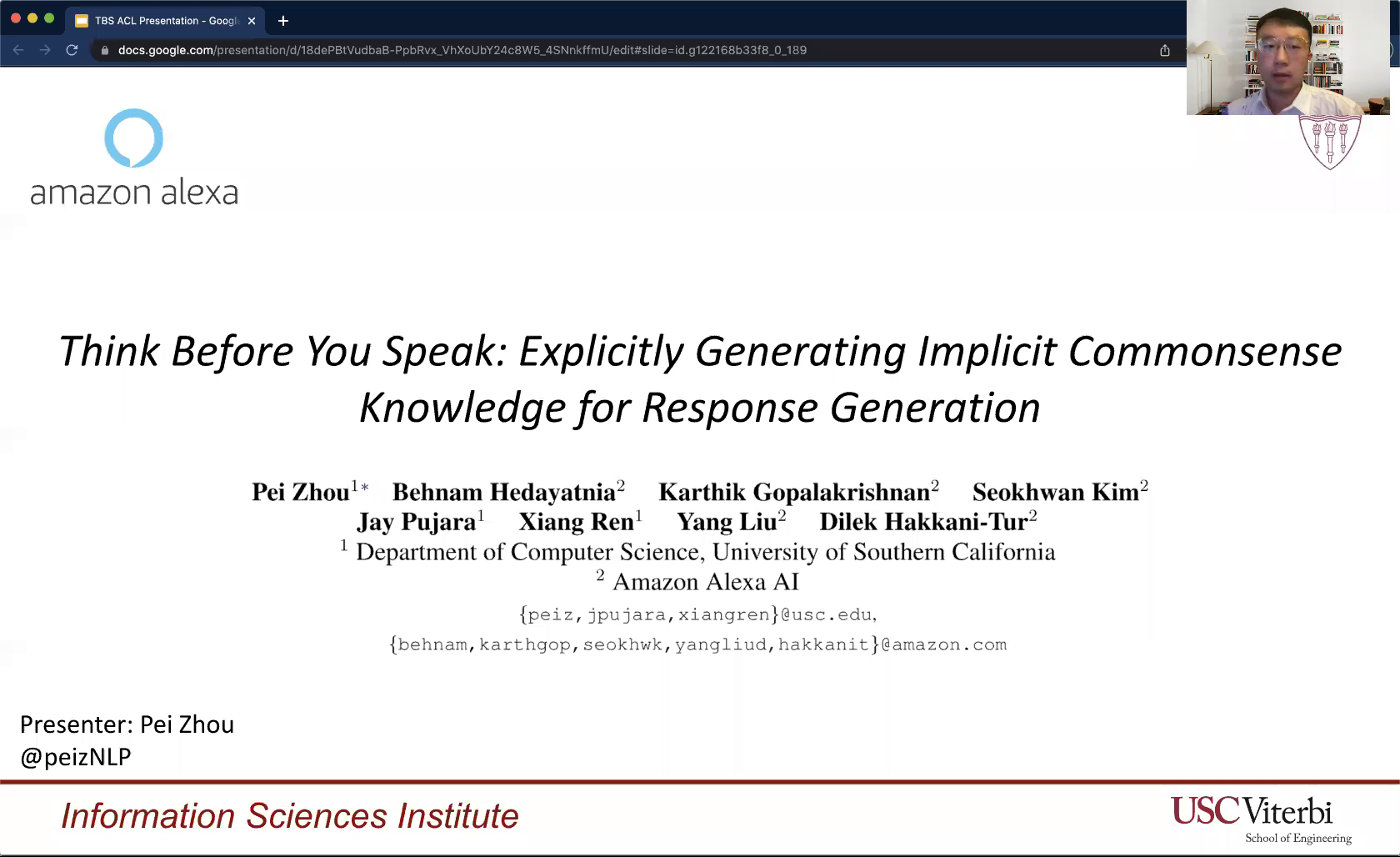Viewport: 1400px width, 857px height.
Task: Click the Google Slides tab favicon
Action: pyautogui.click(x=82, y=21)
